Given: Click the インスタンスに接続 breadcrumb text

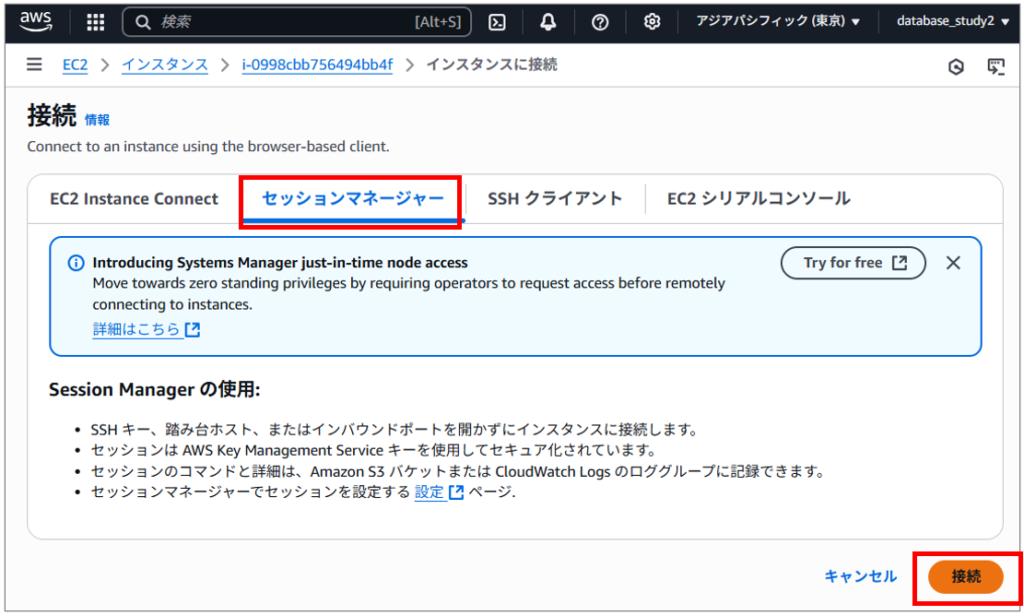Looking at the screenshot, I should (492, 65).
